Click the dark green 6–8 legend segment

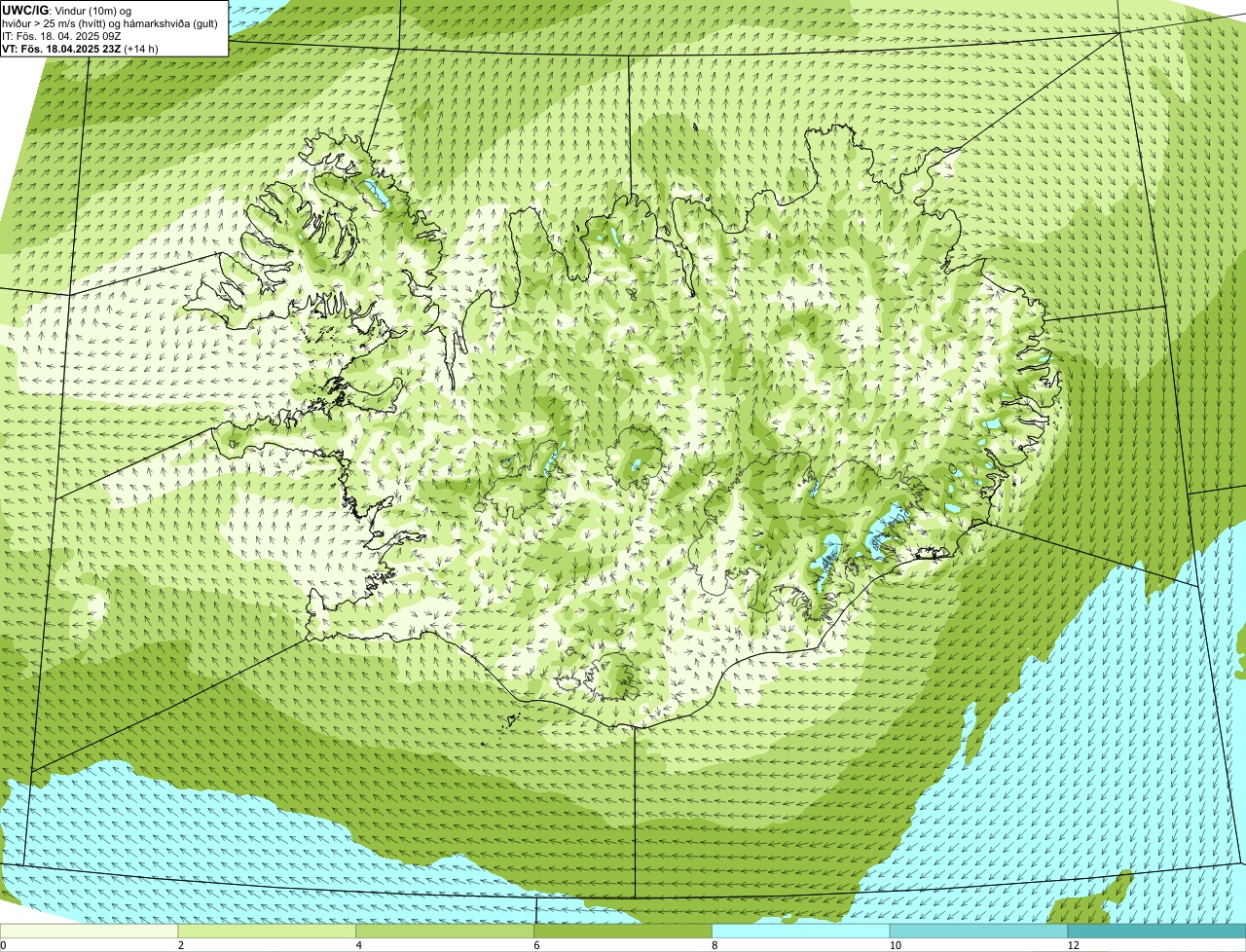[624, 932]
